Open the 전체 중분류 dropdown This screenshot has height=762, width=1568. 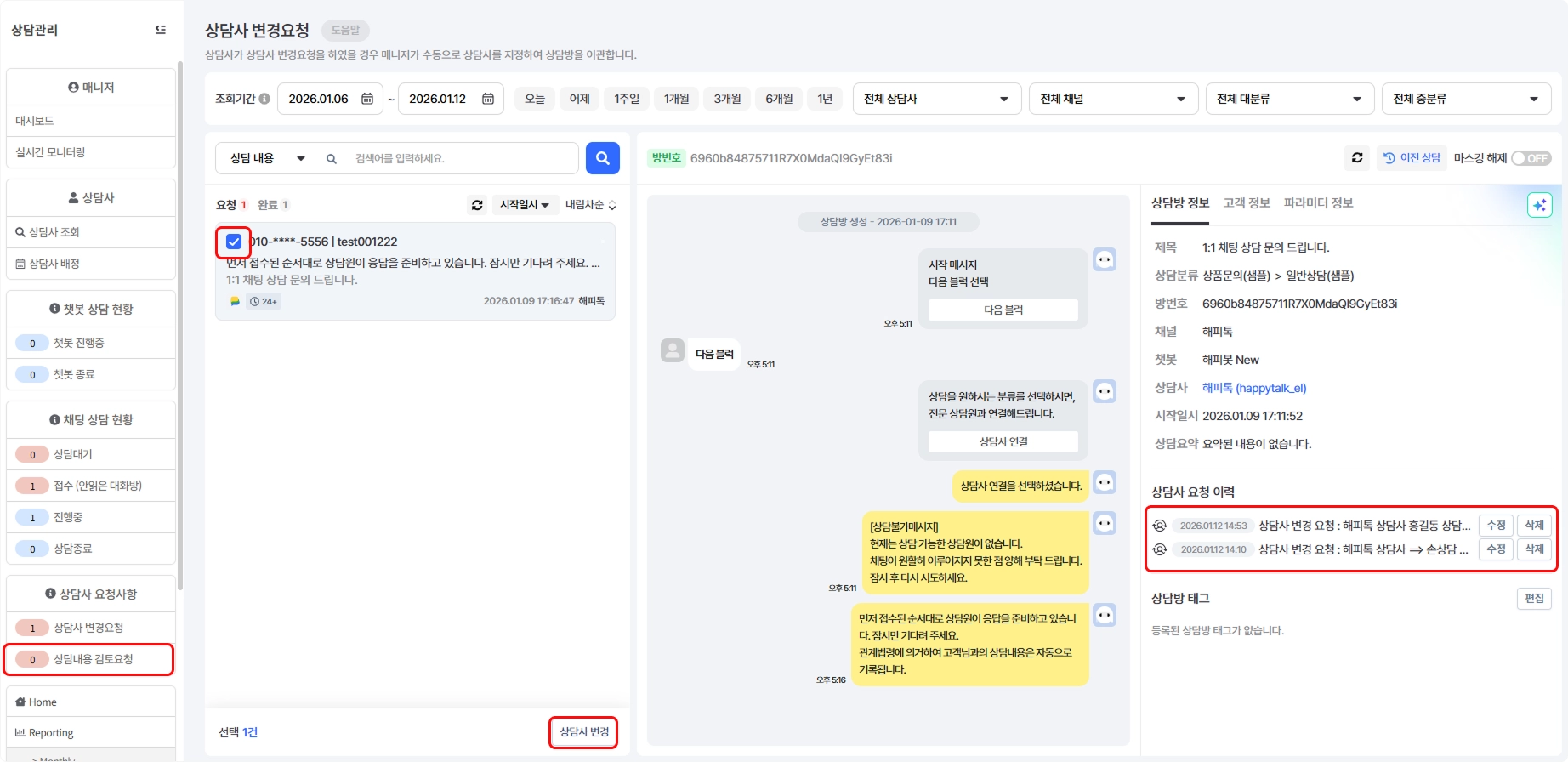(x=1467, y=99)
